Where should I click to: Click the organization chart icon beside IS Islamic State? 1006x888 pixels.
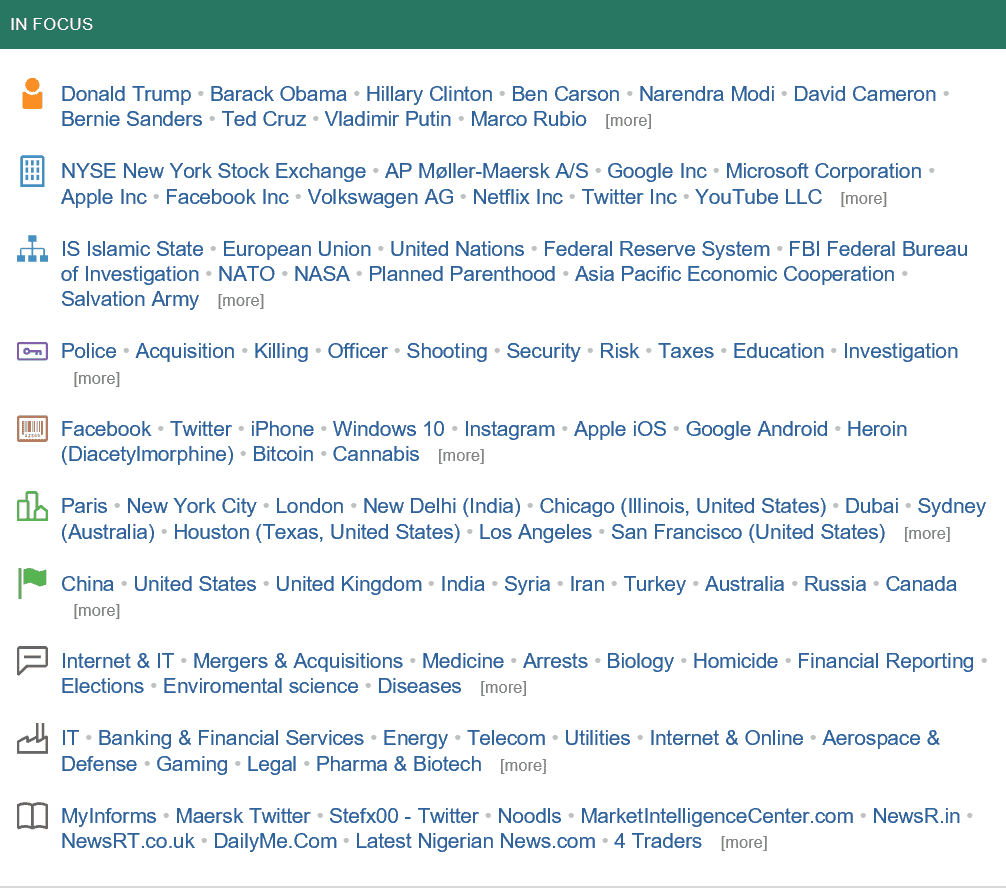click(x=32, y=249)
